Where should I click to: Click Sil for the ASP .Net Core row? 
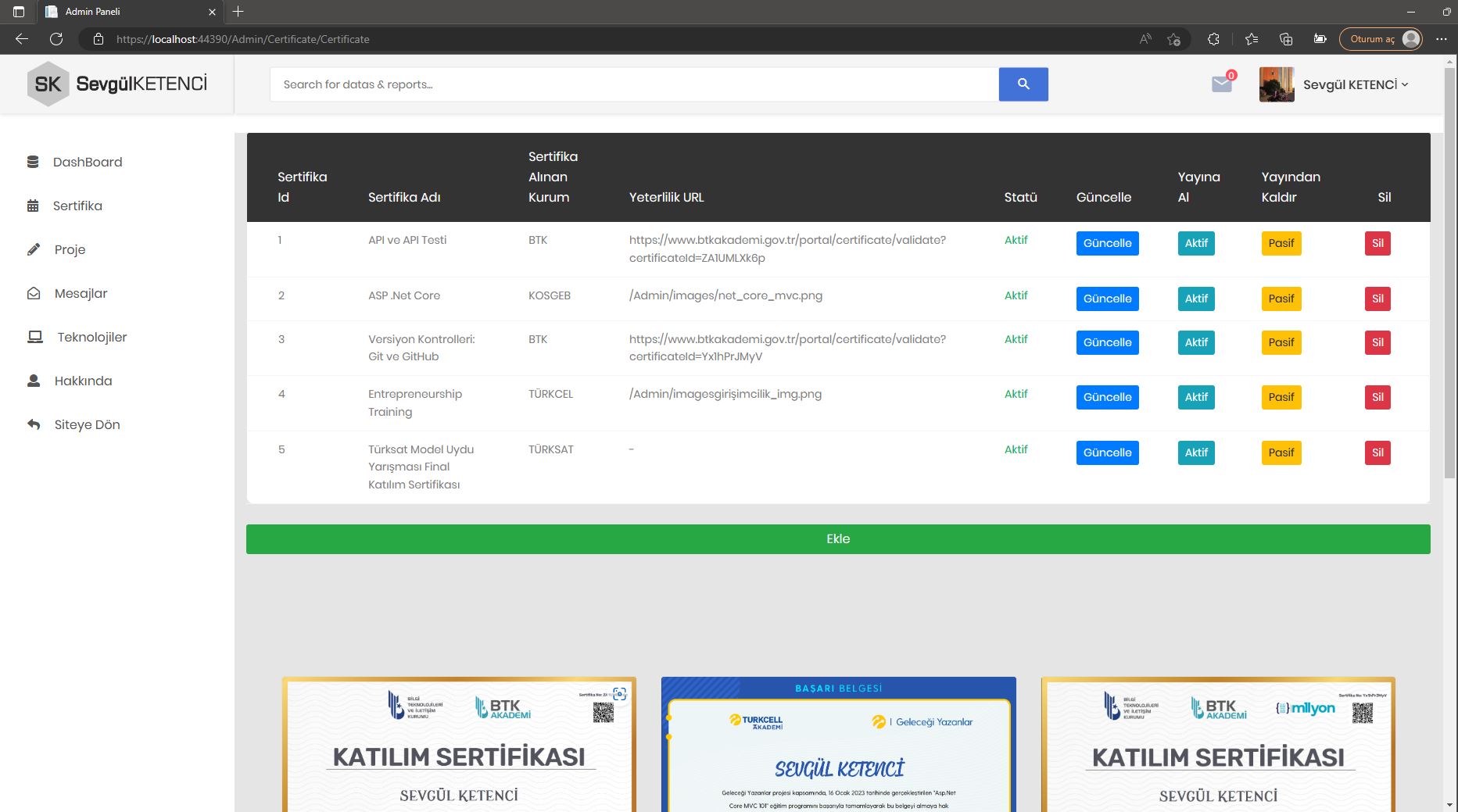1377,299
